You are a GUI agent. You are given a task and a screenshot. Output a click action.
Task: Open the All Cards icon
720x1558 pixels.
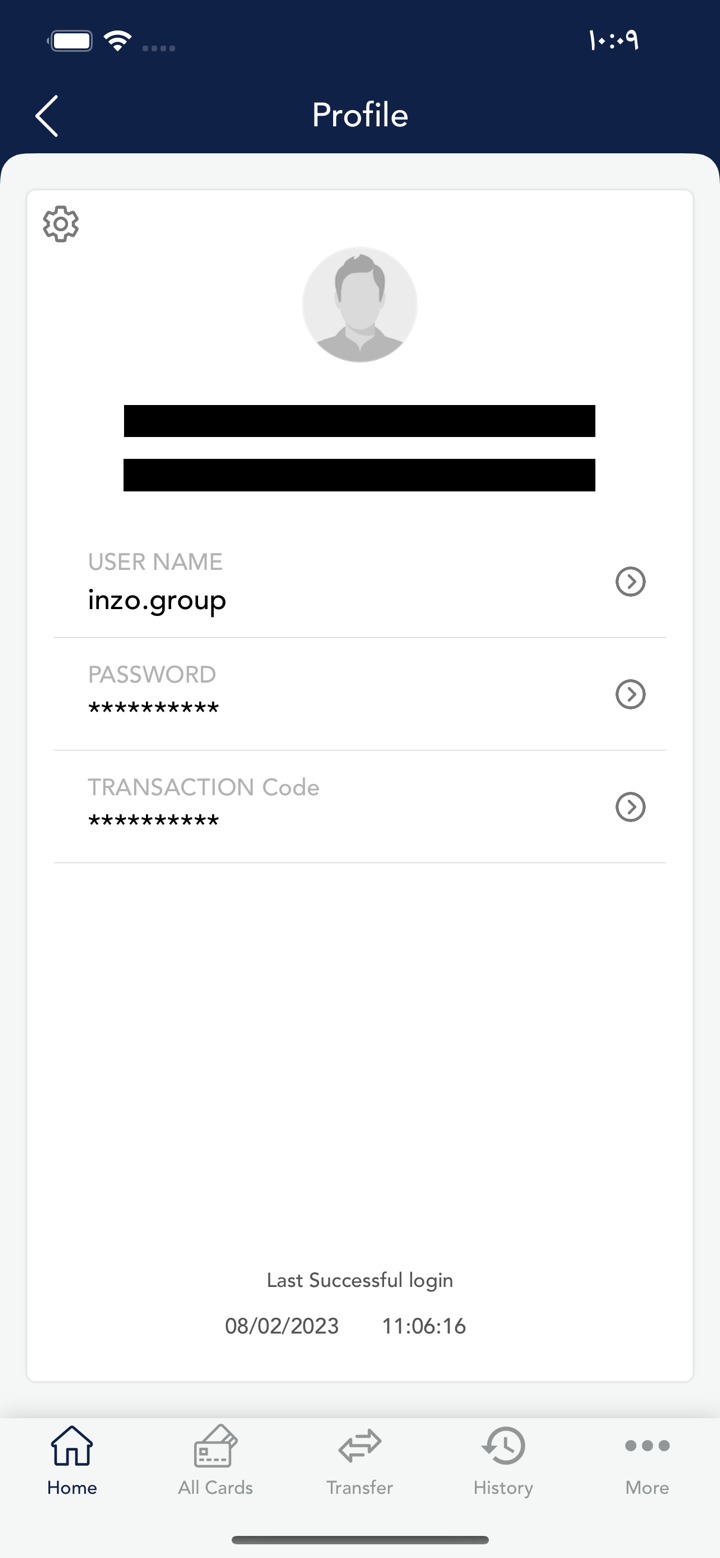215,1446
